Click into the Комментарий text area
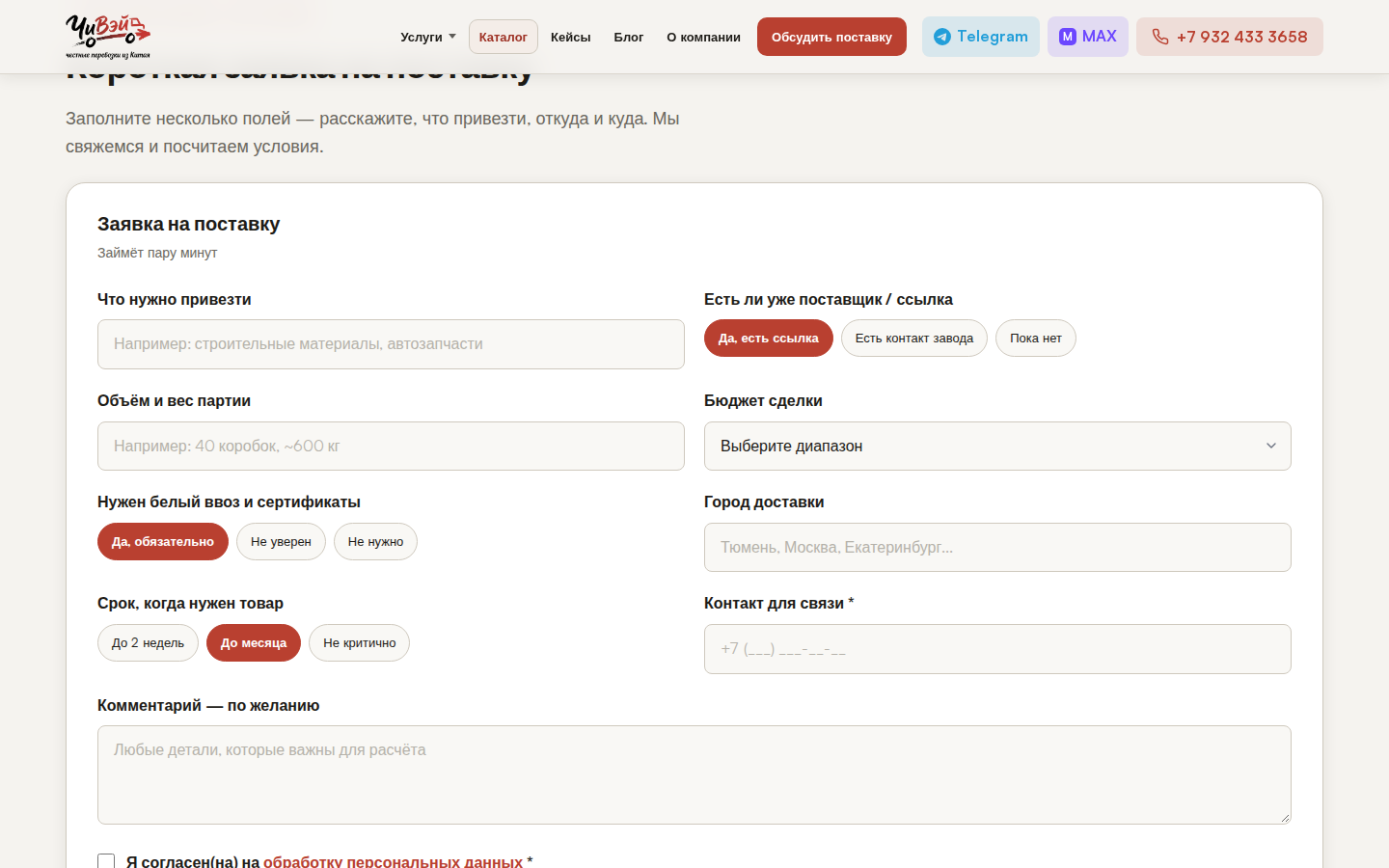The width and height of the screenshot is (1389, 868). [x=694, y=775]
